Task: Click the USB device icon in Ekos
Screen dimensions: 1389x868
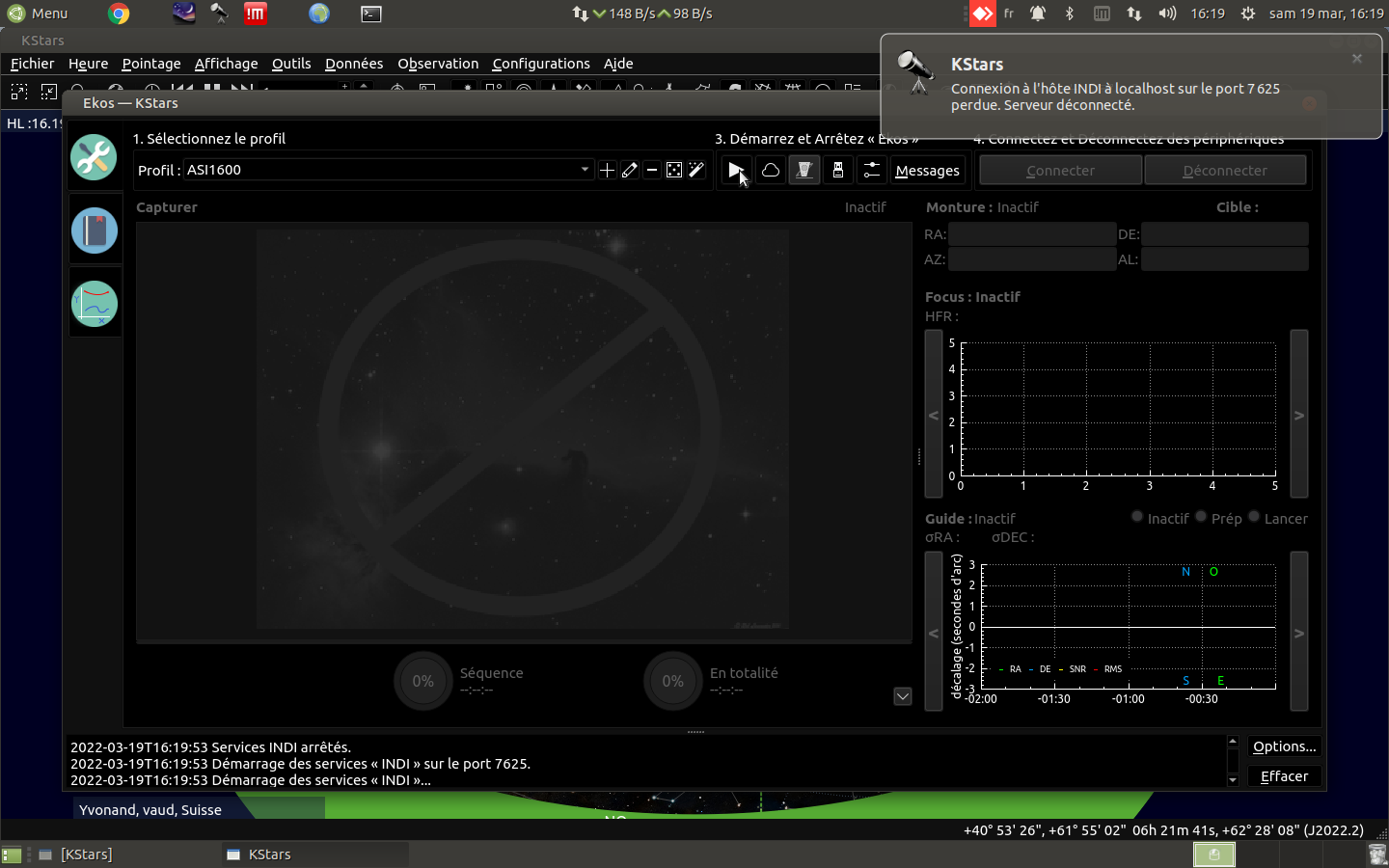Action: 838,171
